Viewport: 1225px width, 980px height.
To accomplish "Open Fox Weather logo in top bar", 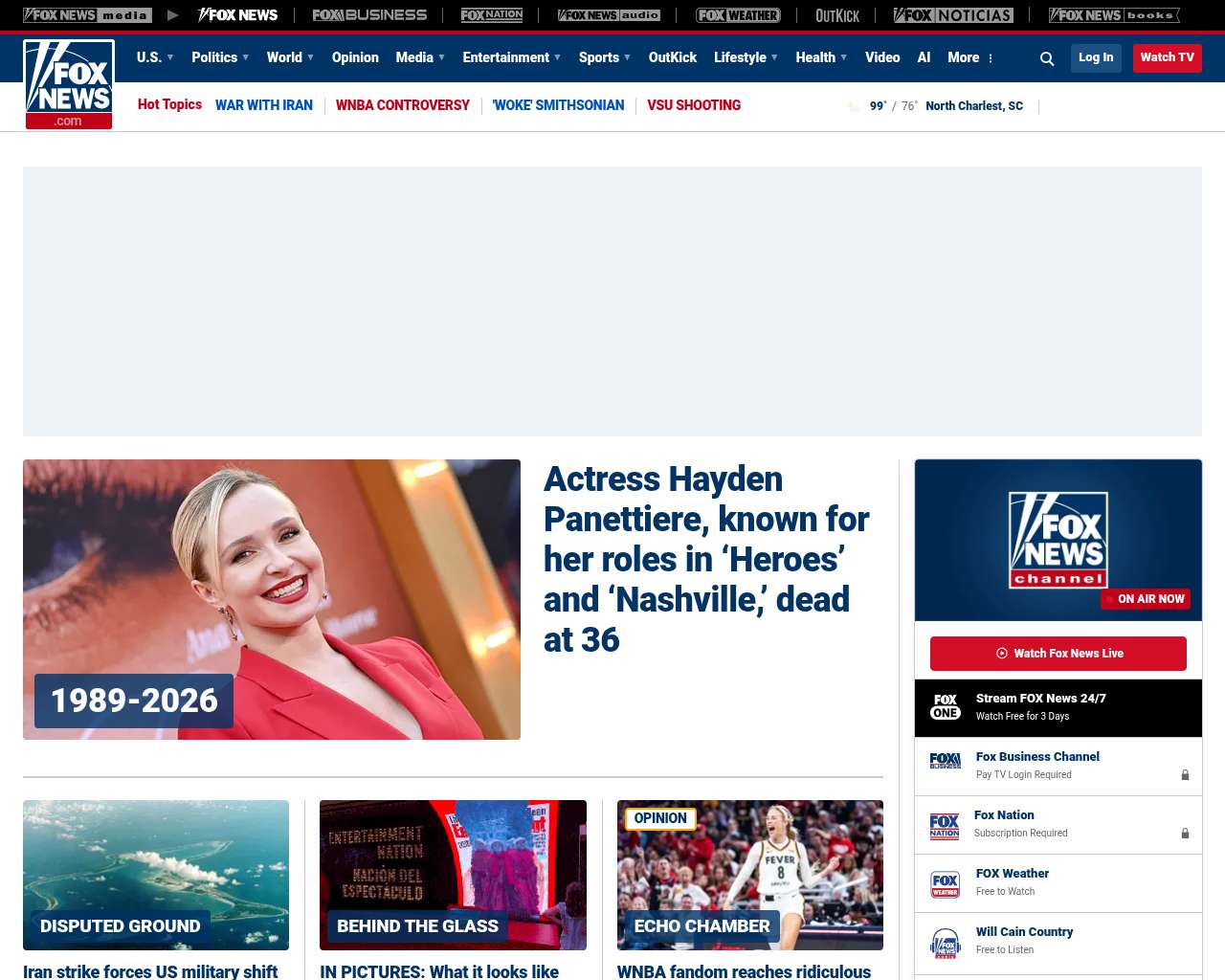I will (738, 15).
